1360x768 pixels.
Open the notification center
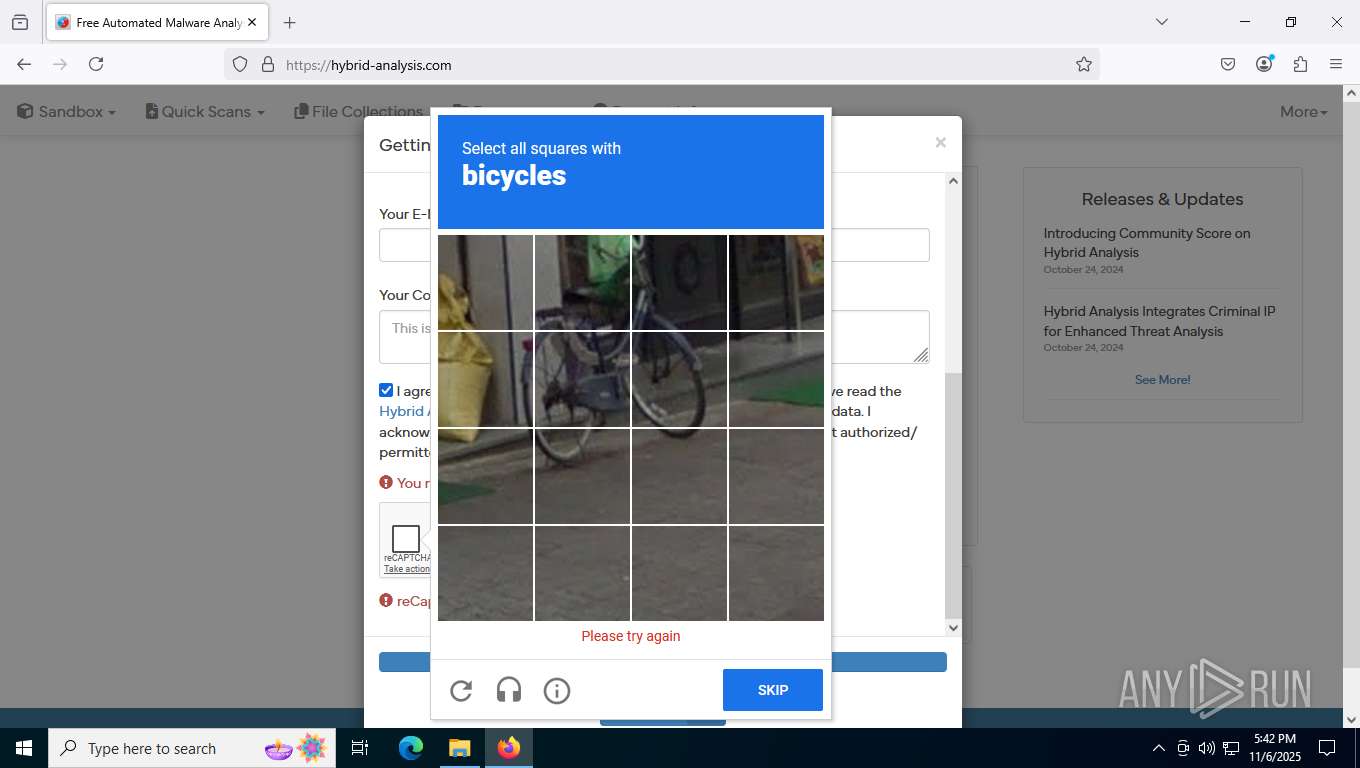pos(1327,748)
